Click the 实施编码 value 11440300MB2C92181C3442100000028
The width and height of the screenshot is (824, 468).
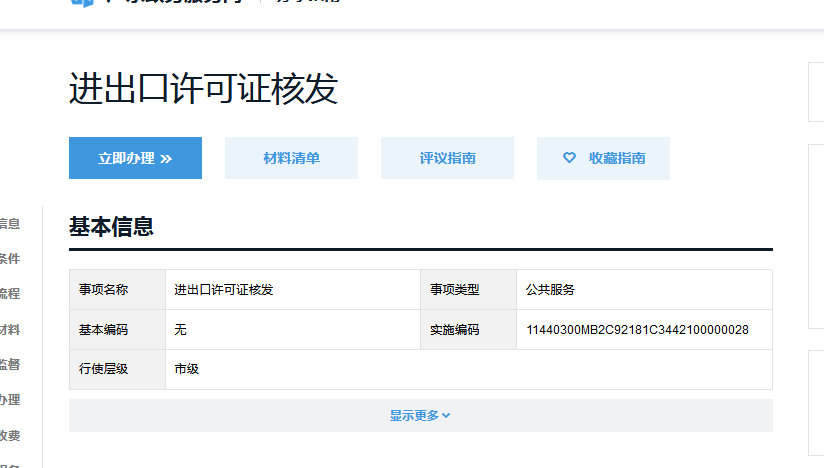coord(637,330)
